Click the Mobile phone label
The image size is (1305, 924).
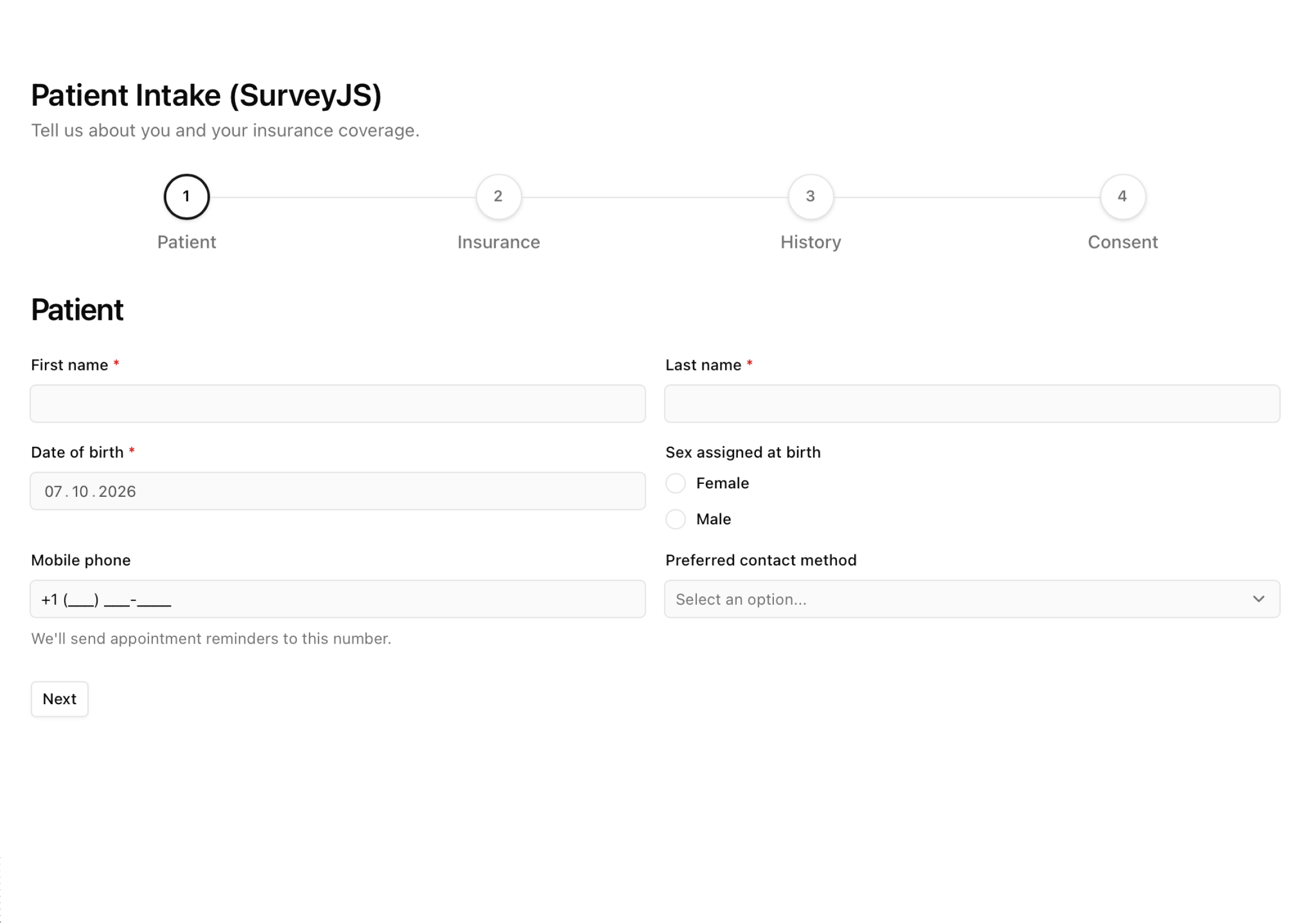pos(81,560)
